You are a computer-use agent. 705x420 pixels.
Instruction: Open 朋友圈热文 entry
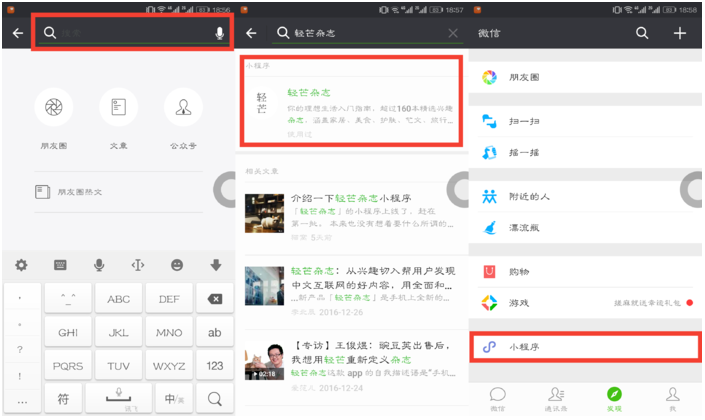(x=119, y=192)
